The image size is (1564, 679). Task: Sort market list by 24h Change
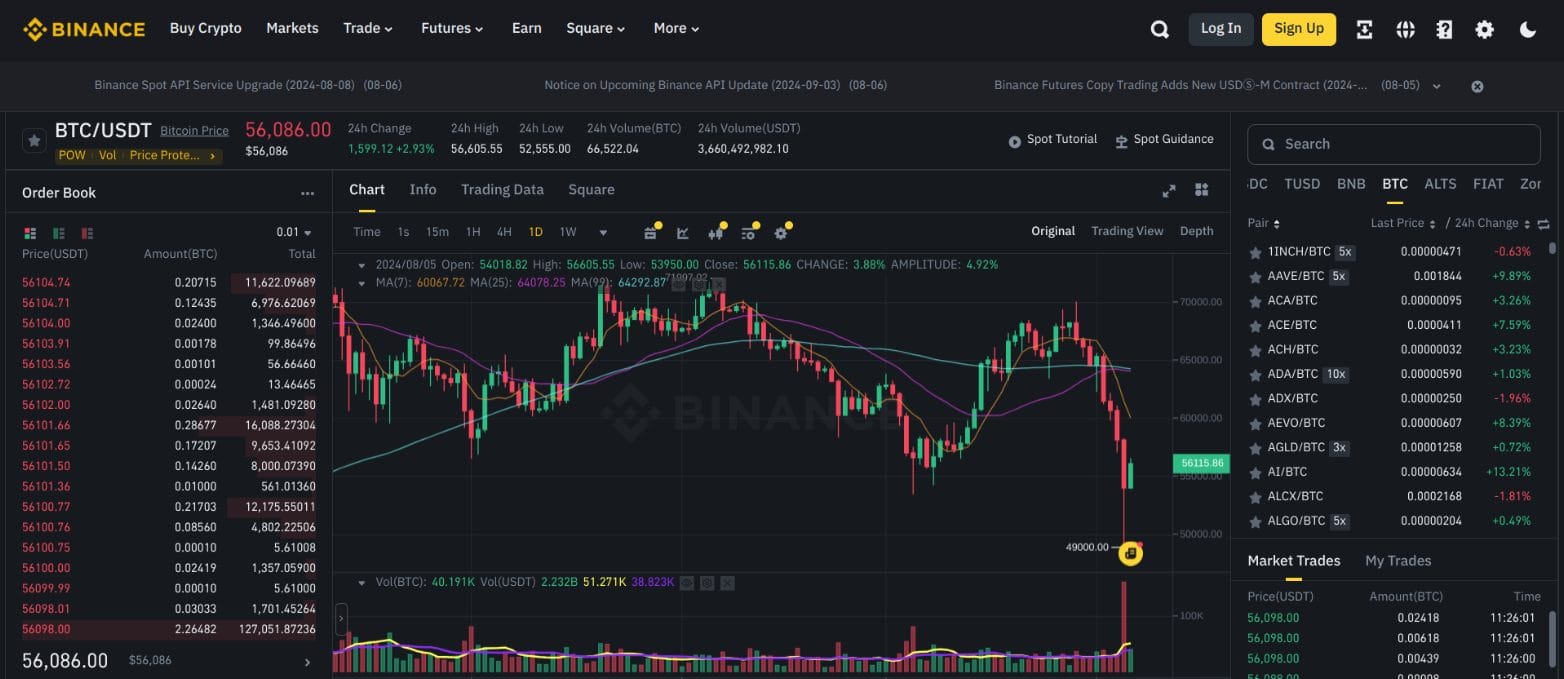click(x=1492, y=223)
